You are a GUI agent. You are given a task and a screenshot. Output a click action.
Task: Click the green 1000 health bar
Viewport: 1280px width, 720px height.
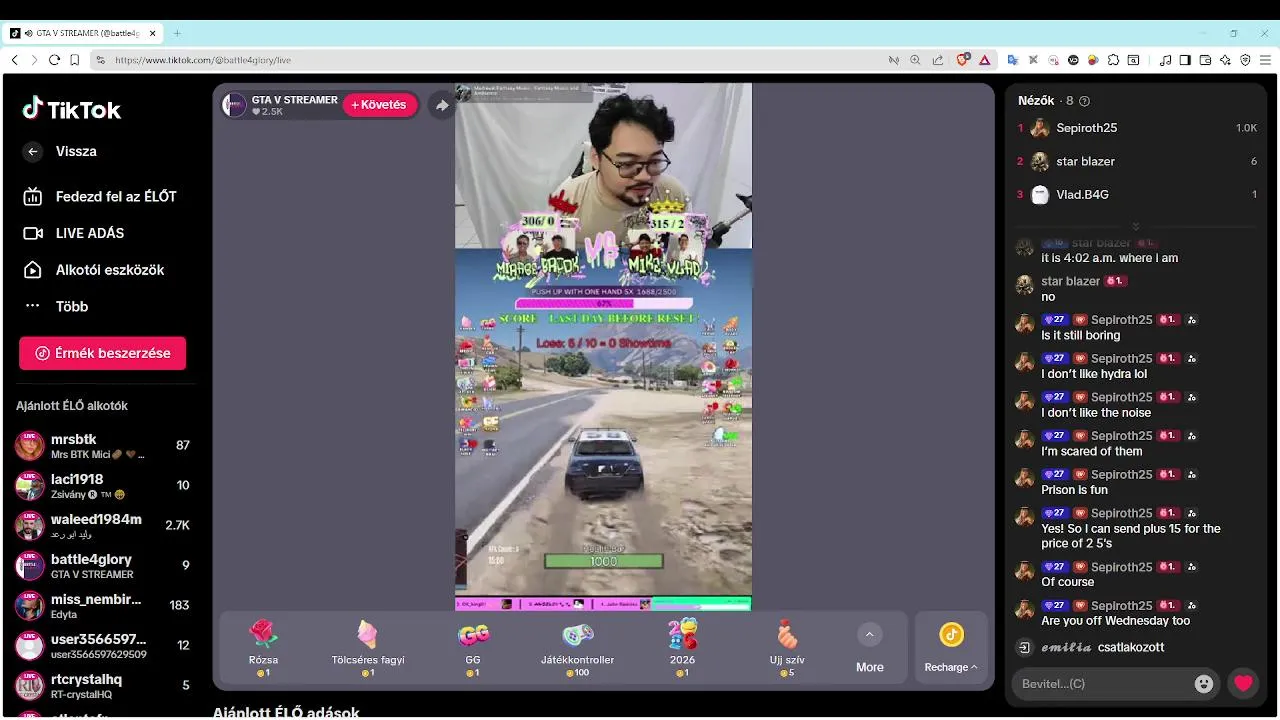603,562
